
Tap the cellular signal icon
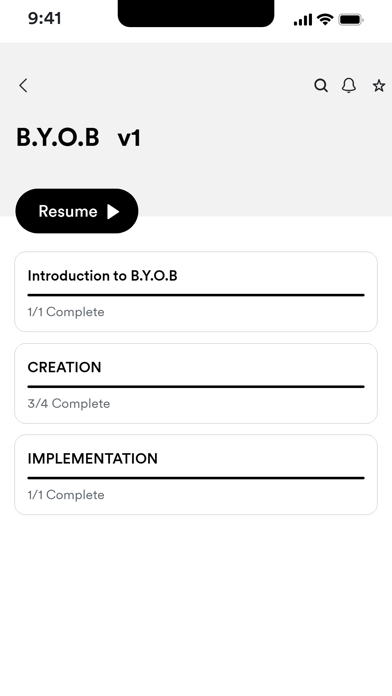303,20
